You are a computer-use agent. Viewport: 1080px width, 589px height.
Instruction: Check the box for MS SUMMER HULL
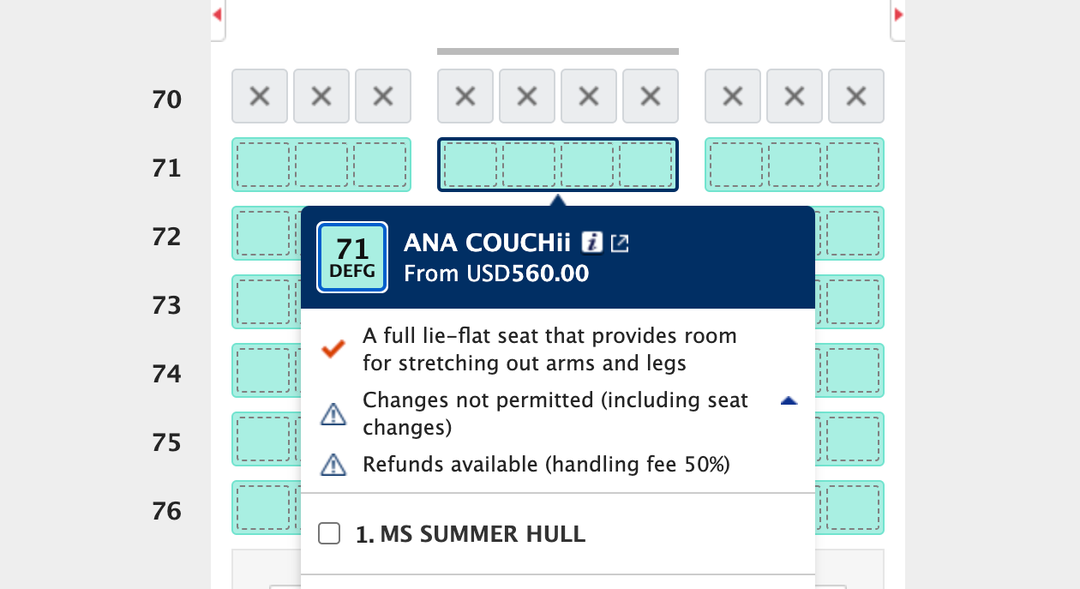tap(329, 533)
